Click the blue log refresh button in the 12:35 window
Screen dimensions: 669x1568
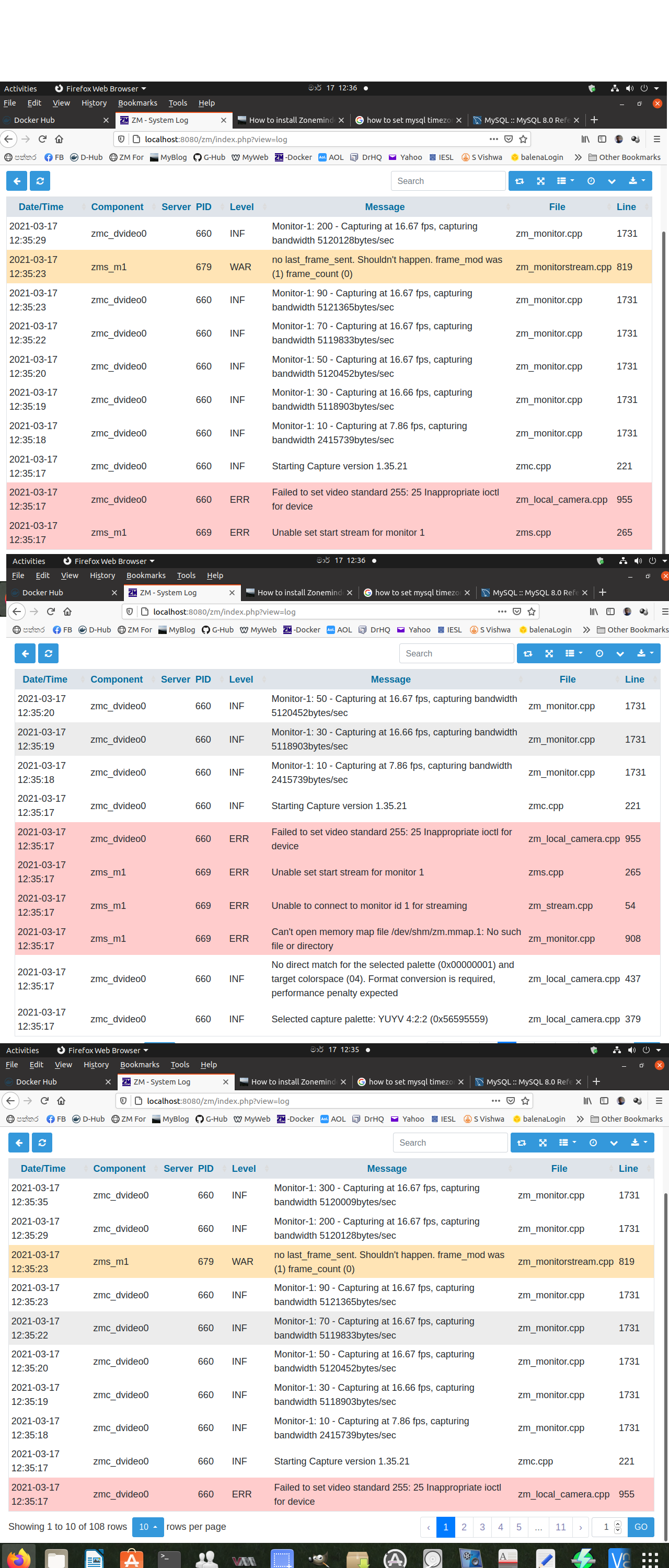pyautogui.click(x=42, y=1143)
